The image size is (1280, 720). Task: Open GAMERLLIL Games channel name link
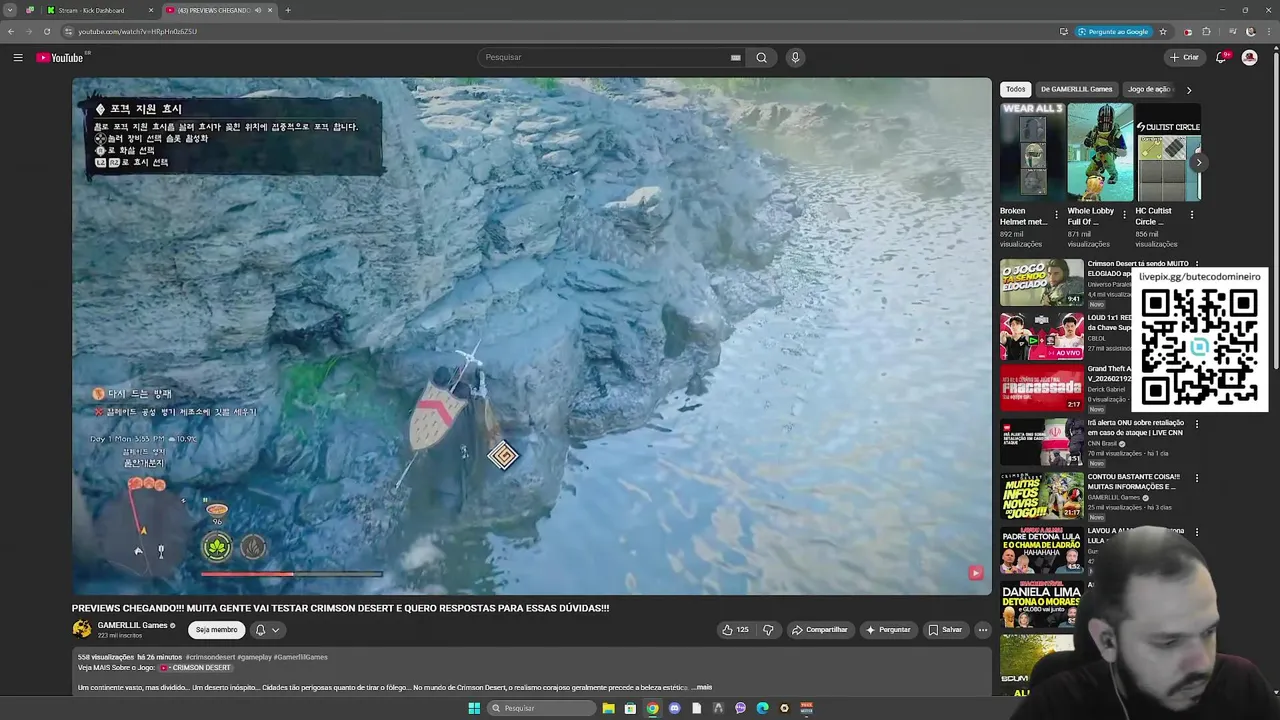(x=132, y=625)
